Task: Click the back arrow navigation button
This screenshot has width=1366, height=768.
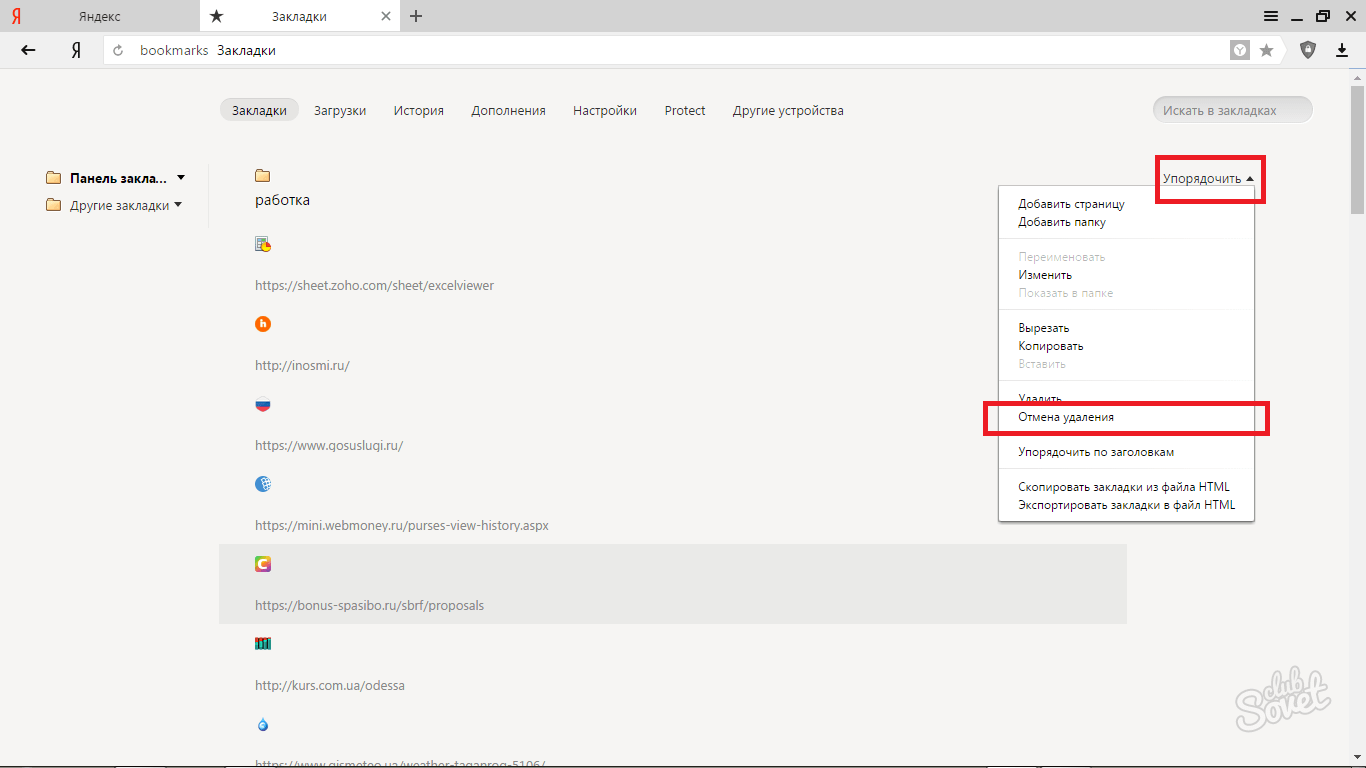Action: coord(28,50)
